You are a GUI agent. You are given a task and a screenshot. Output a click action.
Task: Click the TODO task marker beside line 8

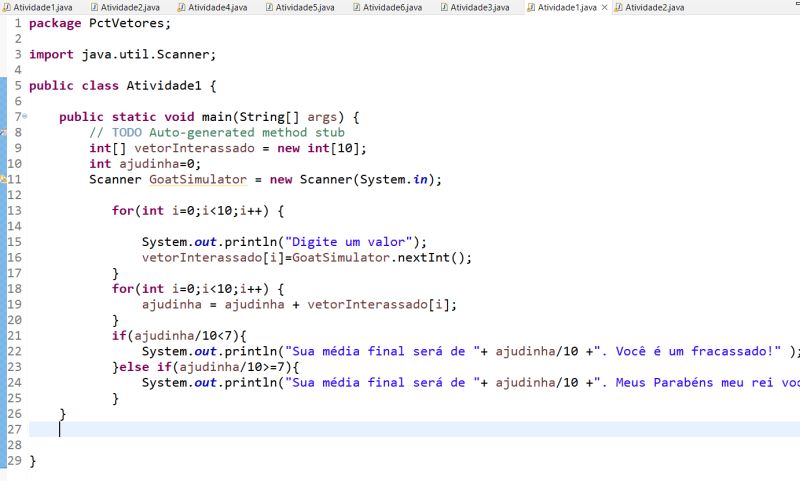point(3,133)
